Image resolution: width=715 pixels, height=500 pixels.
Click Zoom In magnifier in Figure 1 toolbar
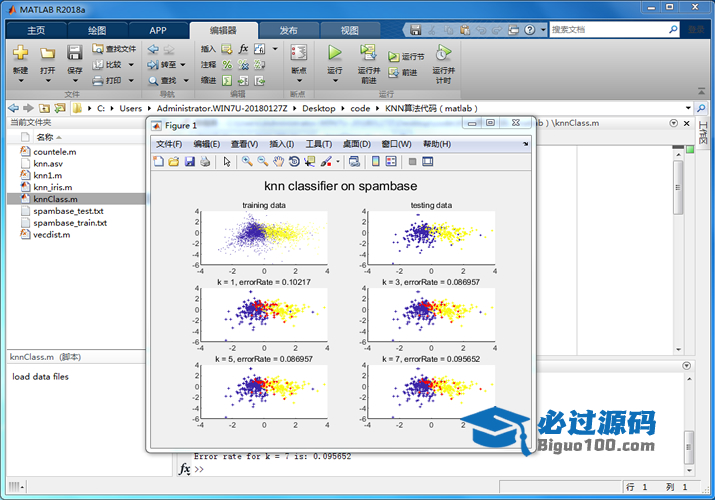(247, 161)
